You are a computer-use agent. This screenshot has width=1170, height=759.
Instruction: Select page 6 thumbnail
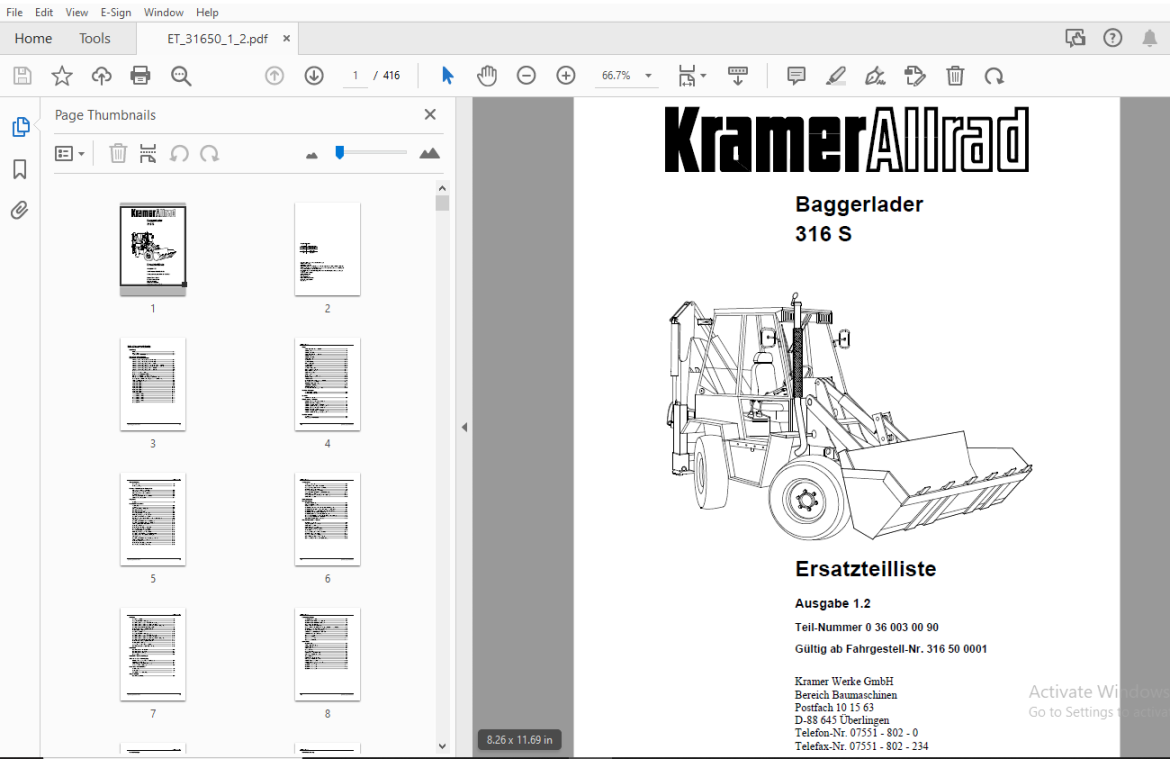328,519
